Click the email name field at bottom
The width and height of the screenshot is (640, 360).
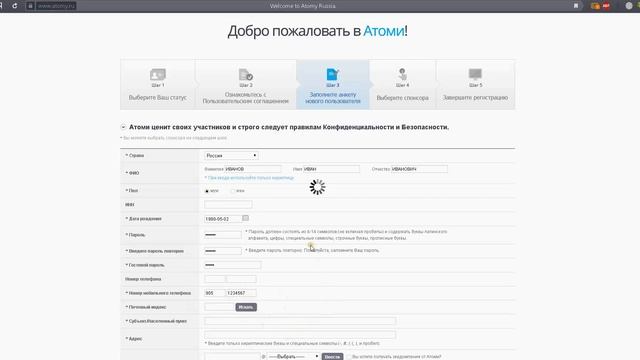click(x=232, y=356)
